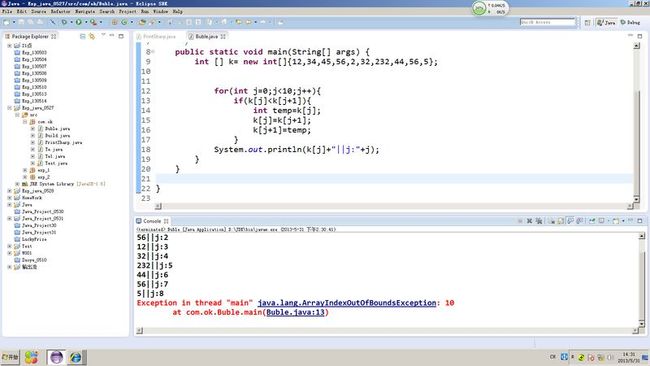Toggle Link with Editor in Package Explorer

coord(92,36)
